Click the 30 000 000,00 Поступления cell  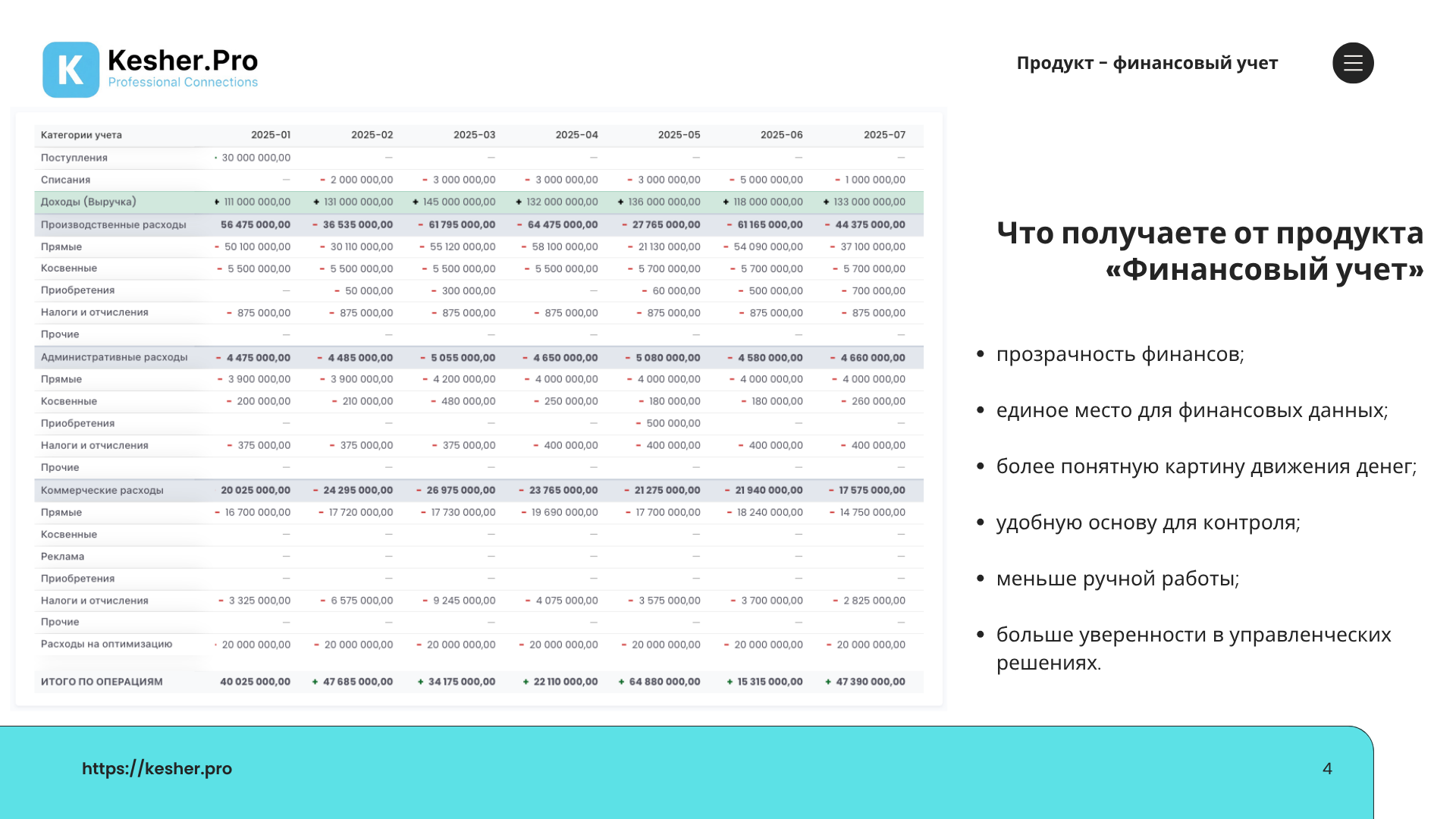256,158
